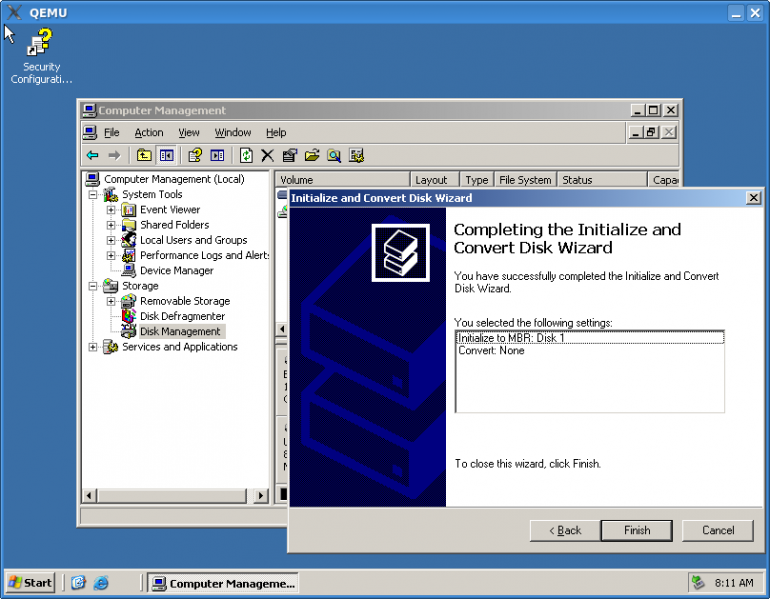Image resolution: width=770 pixels, height=599 pixels.
Task: Select Device Manager in the console tree
Action: click(176, 270)
